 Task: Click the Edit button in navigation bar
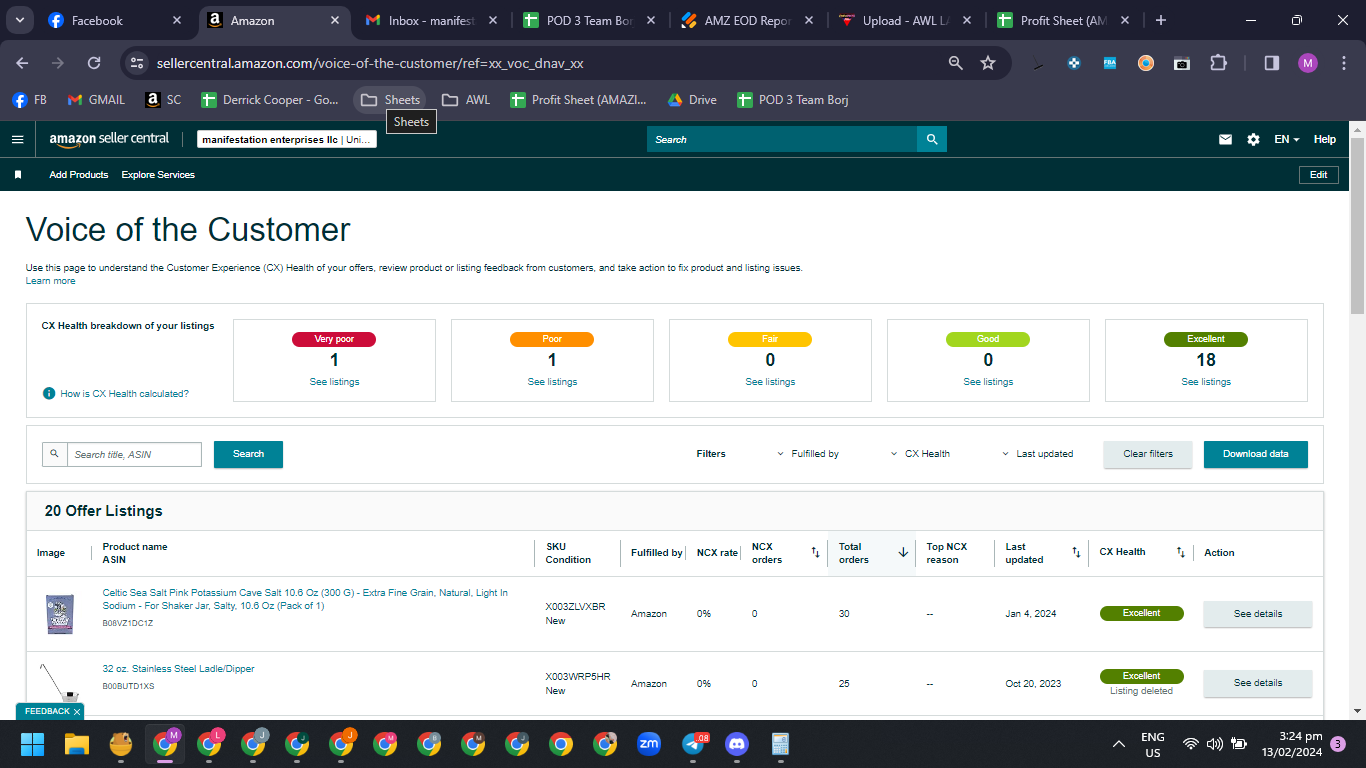pos(1319,175)
